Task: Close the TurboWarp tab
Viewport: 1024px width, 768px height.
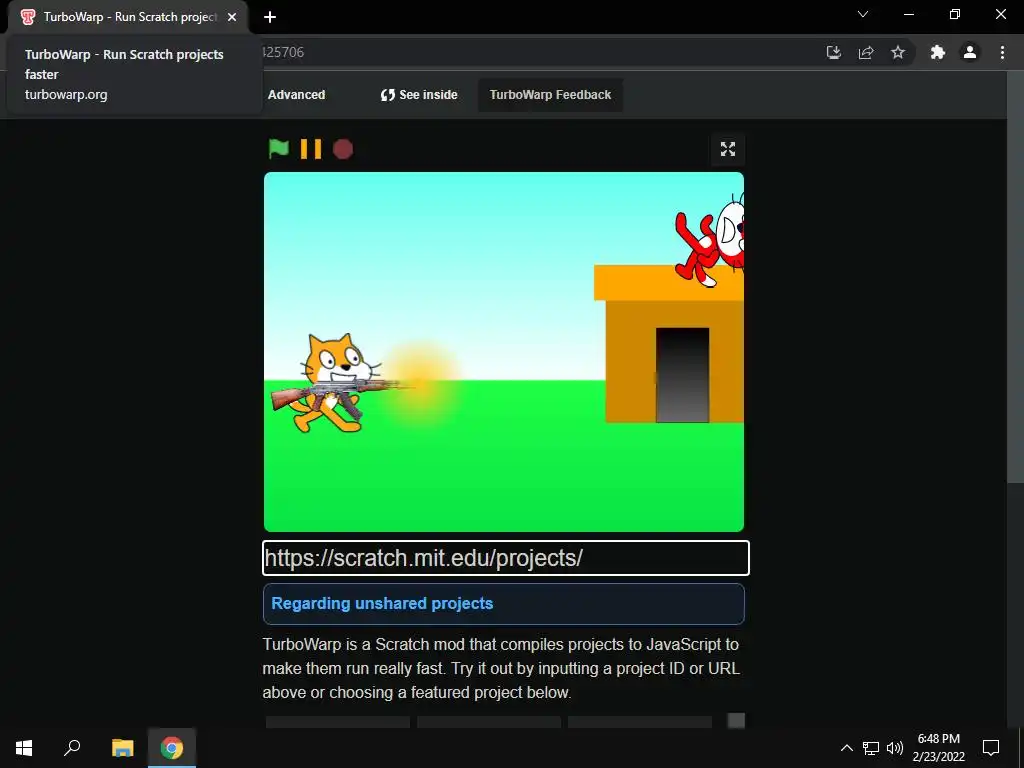Action: pos(232,17)
